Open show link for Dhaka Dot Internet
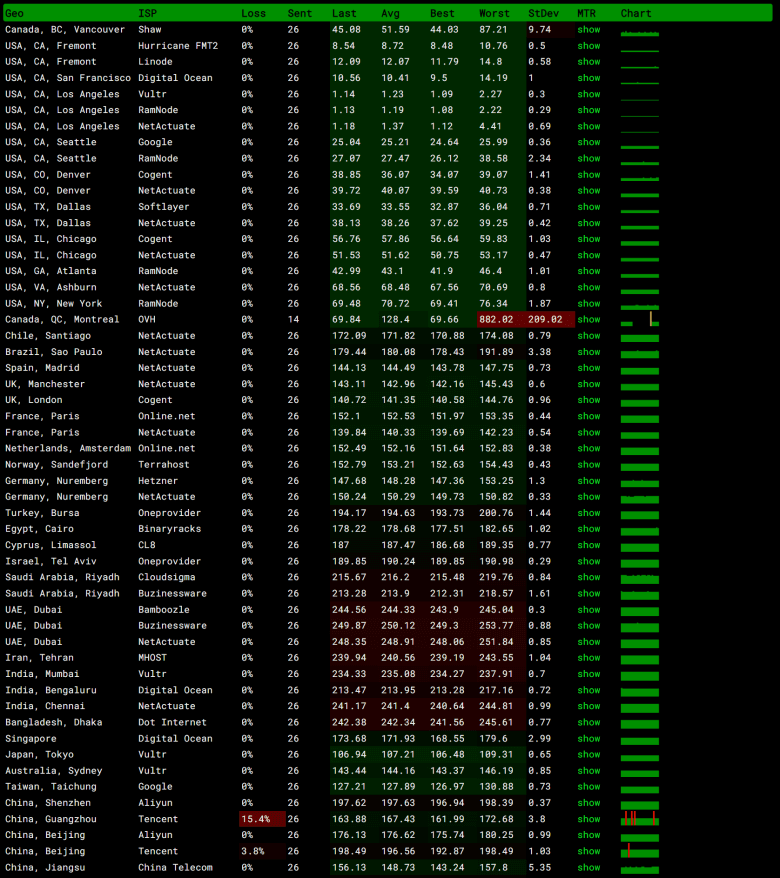This screenshot has height=878, width=780. pos(588,722)
